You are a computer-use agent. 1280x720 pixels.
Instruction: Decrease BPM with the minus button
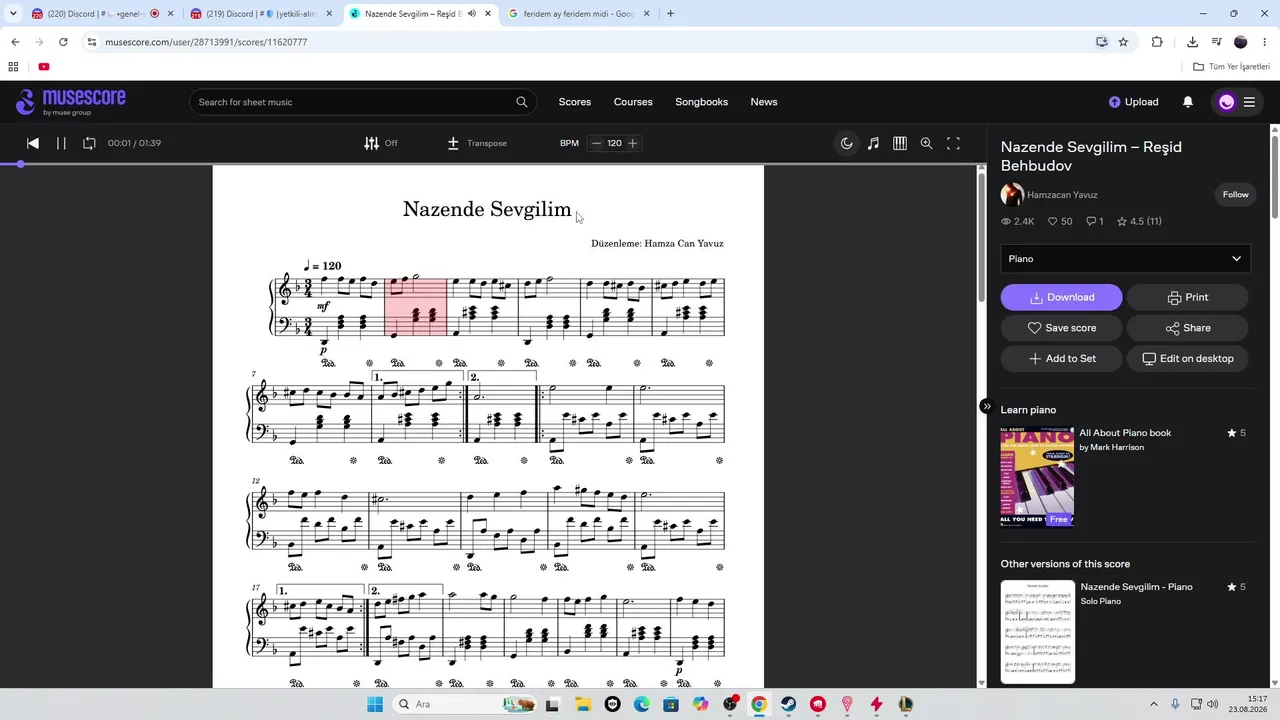596,143
